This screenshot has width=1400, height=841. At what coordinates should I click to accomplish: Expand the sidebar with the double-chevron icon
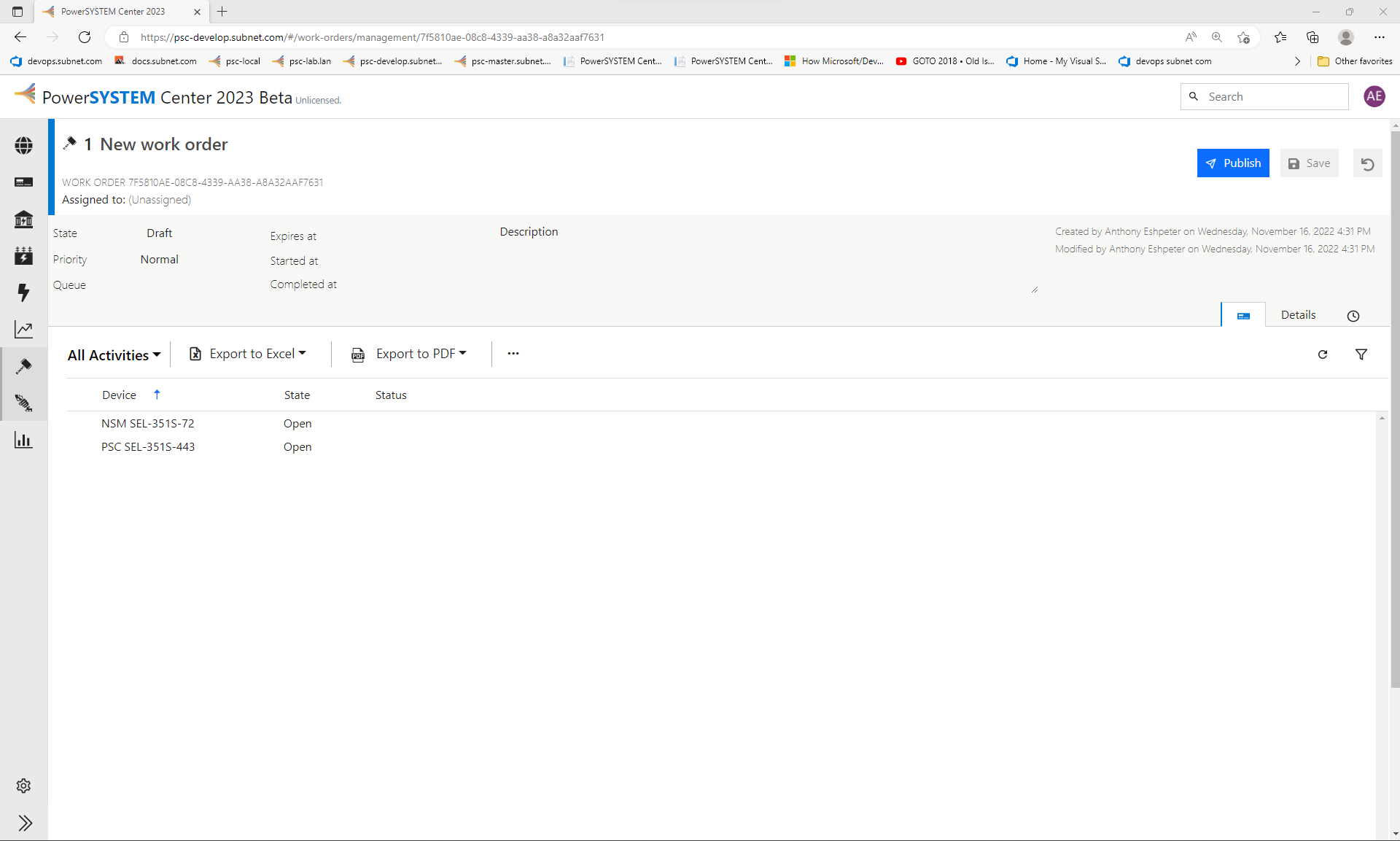click(x=25, y=823)
